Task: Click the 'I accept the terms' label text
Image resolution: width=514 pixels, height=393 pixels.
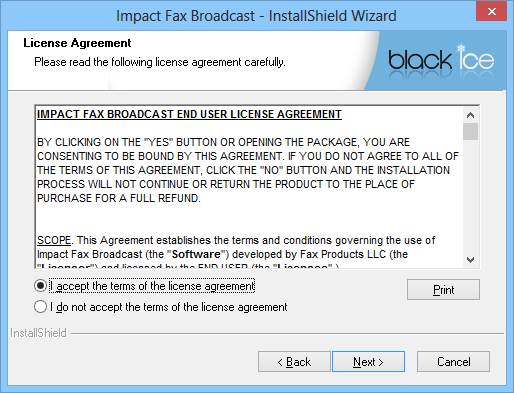Action: pos(152,286)
